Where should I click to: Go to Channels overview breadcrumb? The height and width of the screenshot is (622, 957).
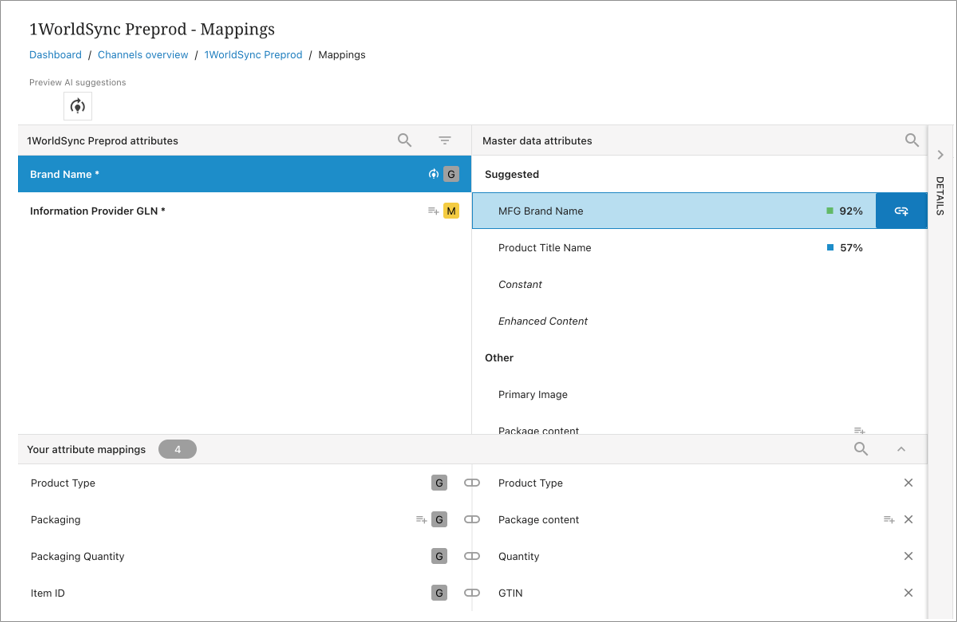[143, 55]
